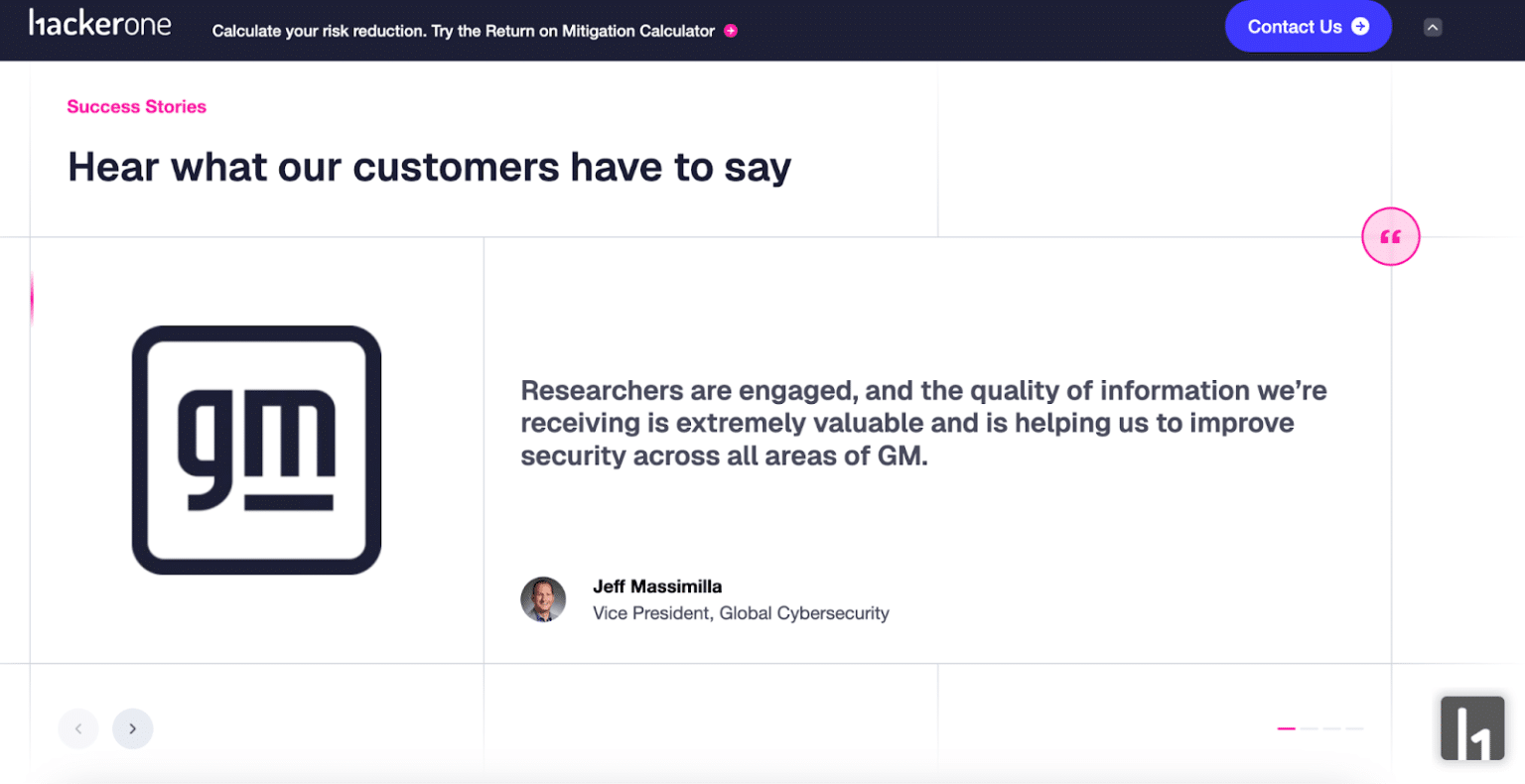The image size is (1525, 784).
Task: Click Jeff Massimilla's avatar photo
Action: pyautogui.click(x=543, y=599)
